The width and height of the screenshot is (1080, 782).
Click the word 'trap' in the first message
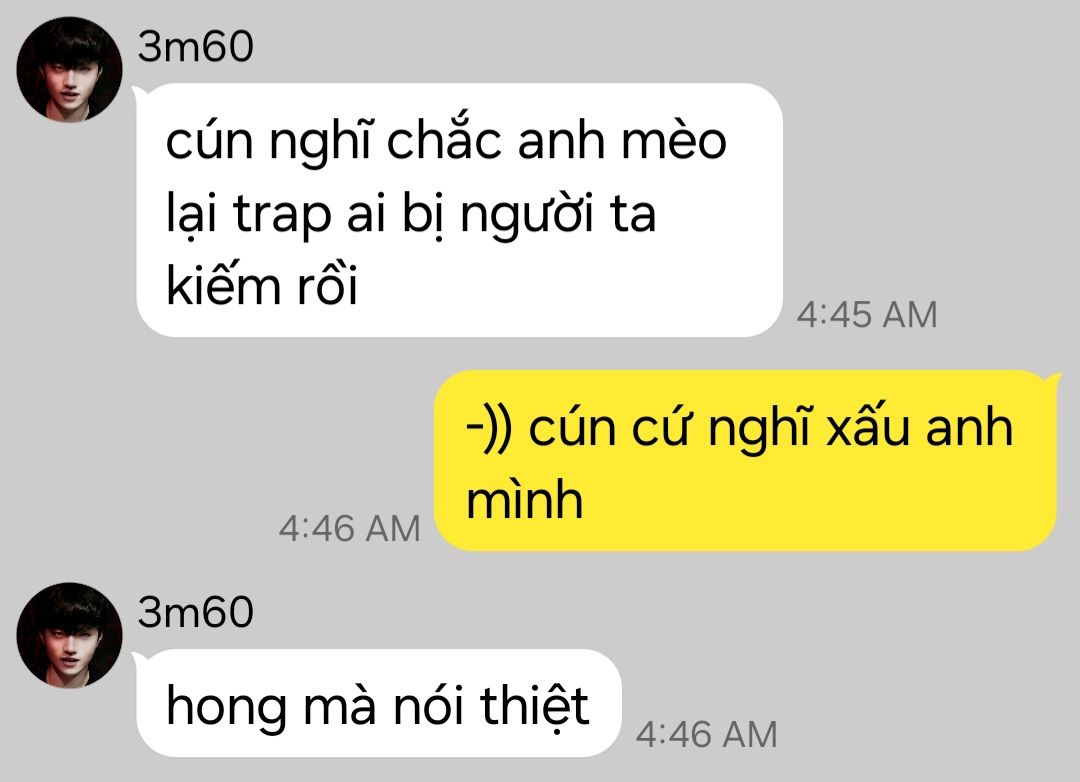coord(282,215)
